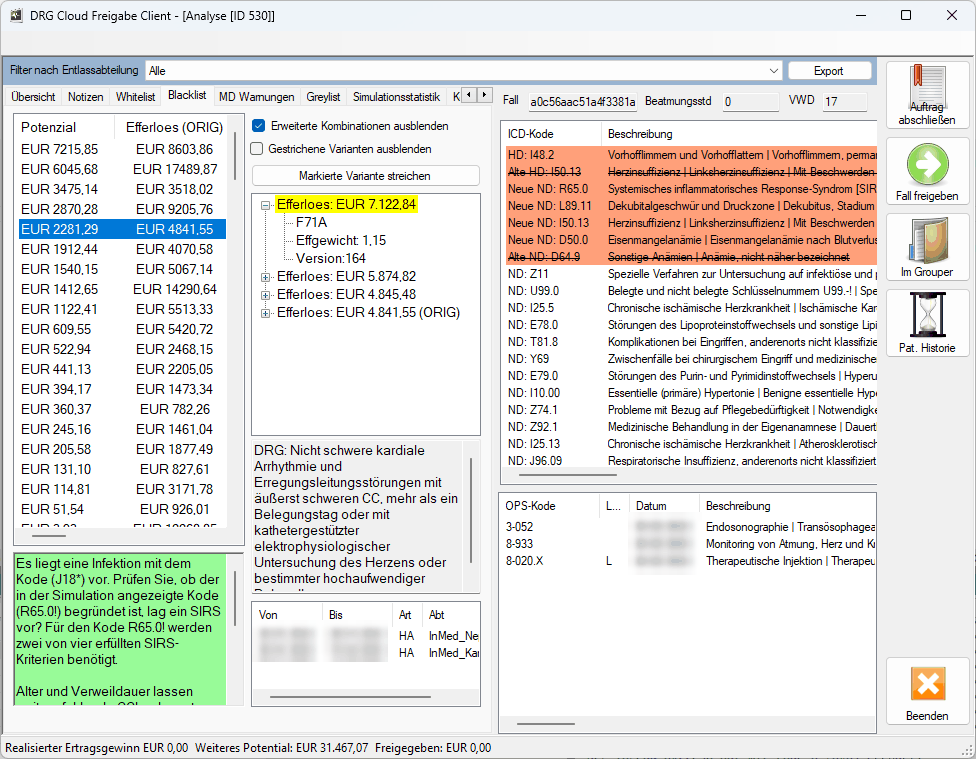Viewport: 976px width, 759px height.
Task: Click the OPS-Kode column header
Action: tap(550, 506)
